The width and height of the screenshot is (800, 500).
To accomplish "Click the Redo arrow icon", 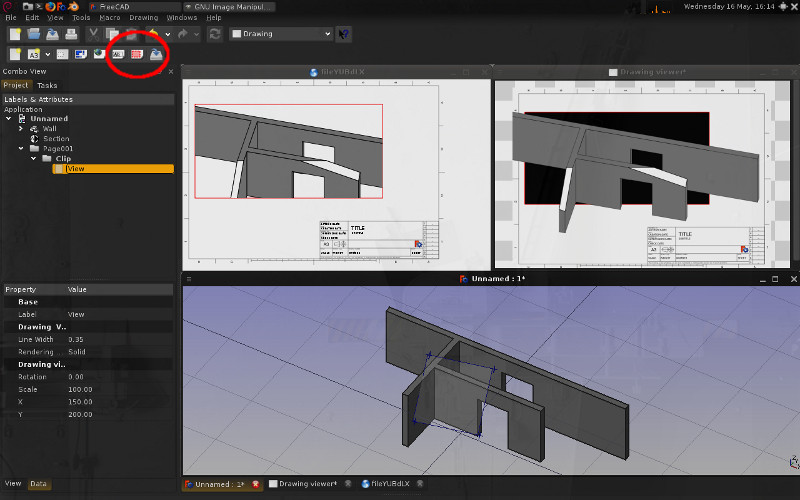I will click(183, 34).
